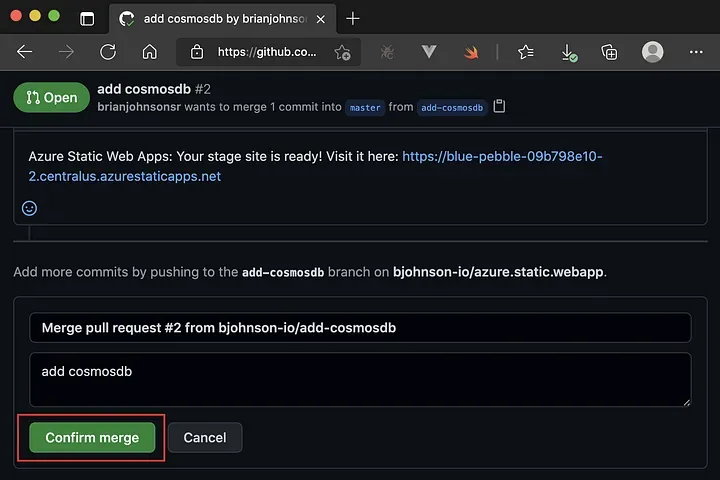Click the lock site-info icon
This screenshot has width=720, height=480.
[197, 52]
